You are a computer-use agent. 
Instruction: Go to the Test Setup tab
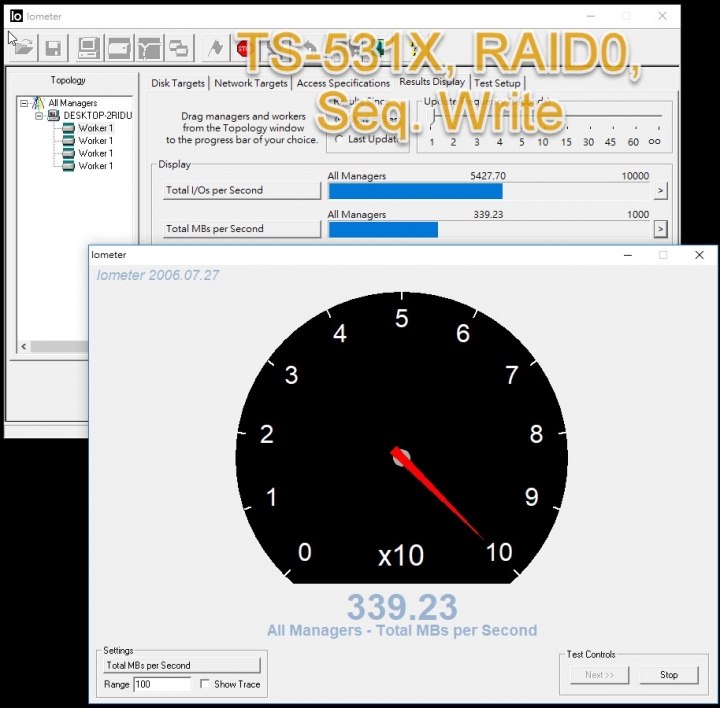pyautogui.click(x=497, y=83)
